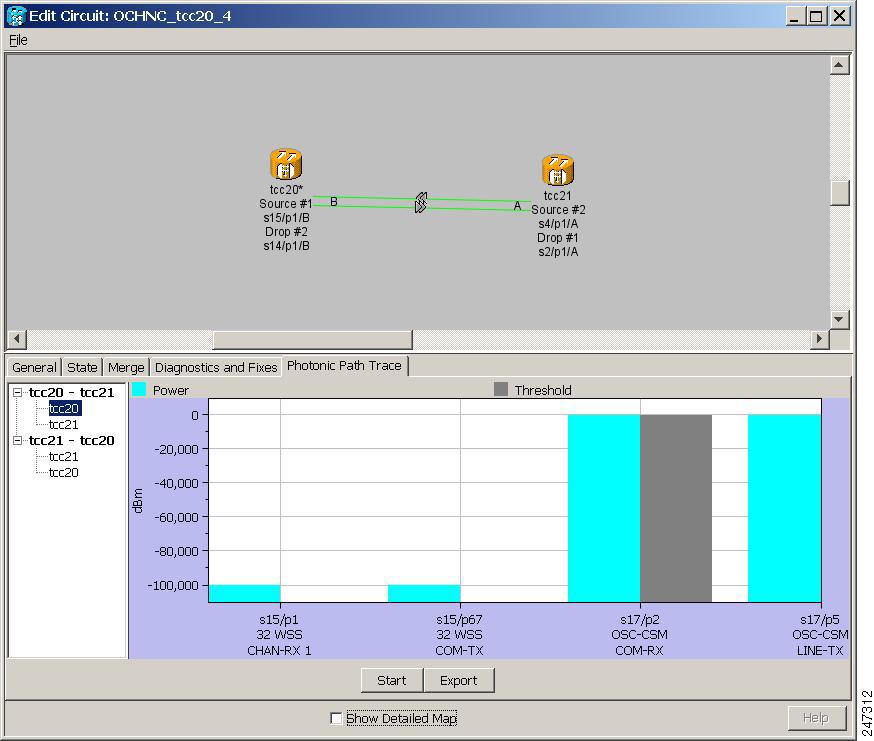Close the Edit Circuit window
This screenshot has width=874, height=741.
tap(839, 16)
